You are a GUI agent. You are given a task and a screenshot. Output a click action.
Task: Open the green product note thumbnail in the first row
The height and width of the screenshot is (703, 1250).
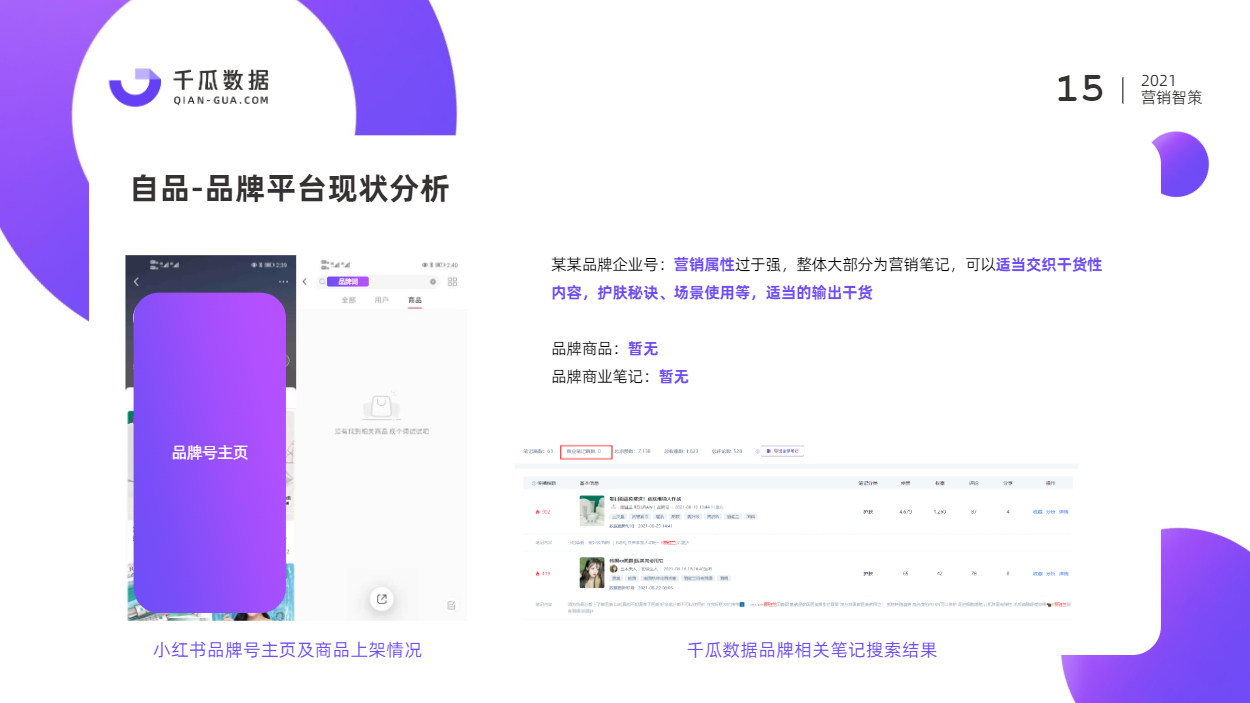[x=592, y=511]
